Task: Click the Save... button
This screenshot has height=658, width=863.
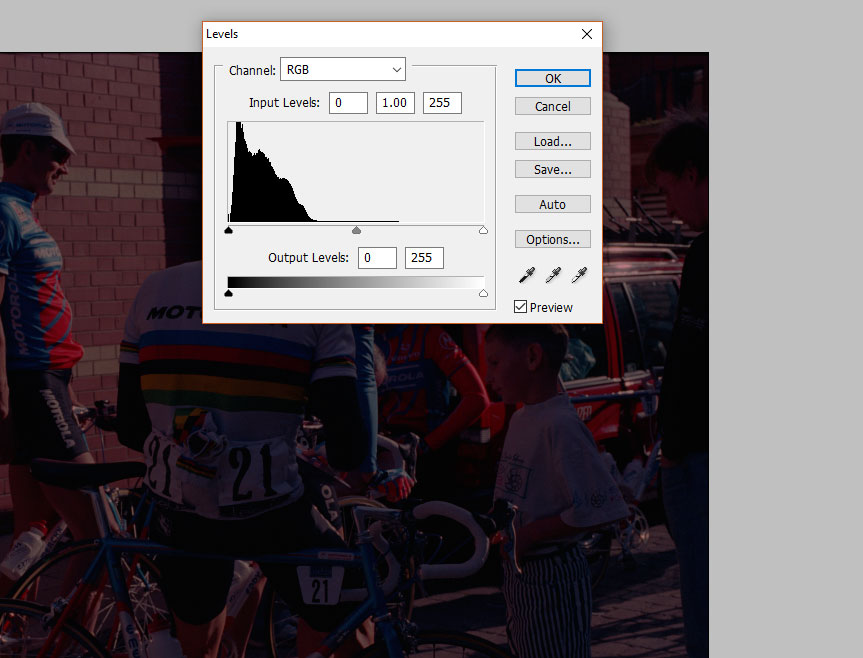Action: (553, 169)
